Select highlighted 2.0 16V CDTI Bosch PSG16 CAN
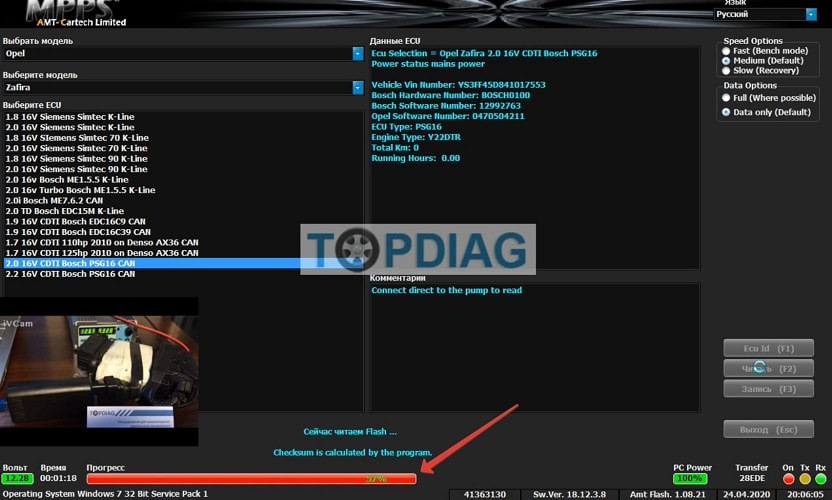The width and height of the screenshot is (832, 500). coord(183,263)
